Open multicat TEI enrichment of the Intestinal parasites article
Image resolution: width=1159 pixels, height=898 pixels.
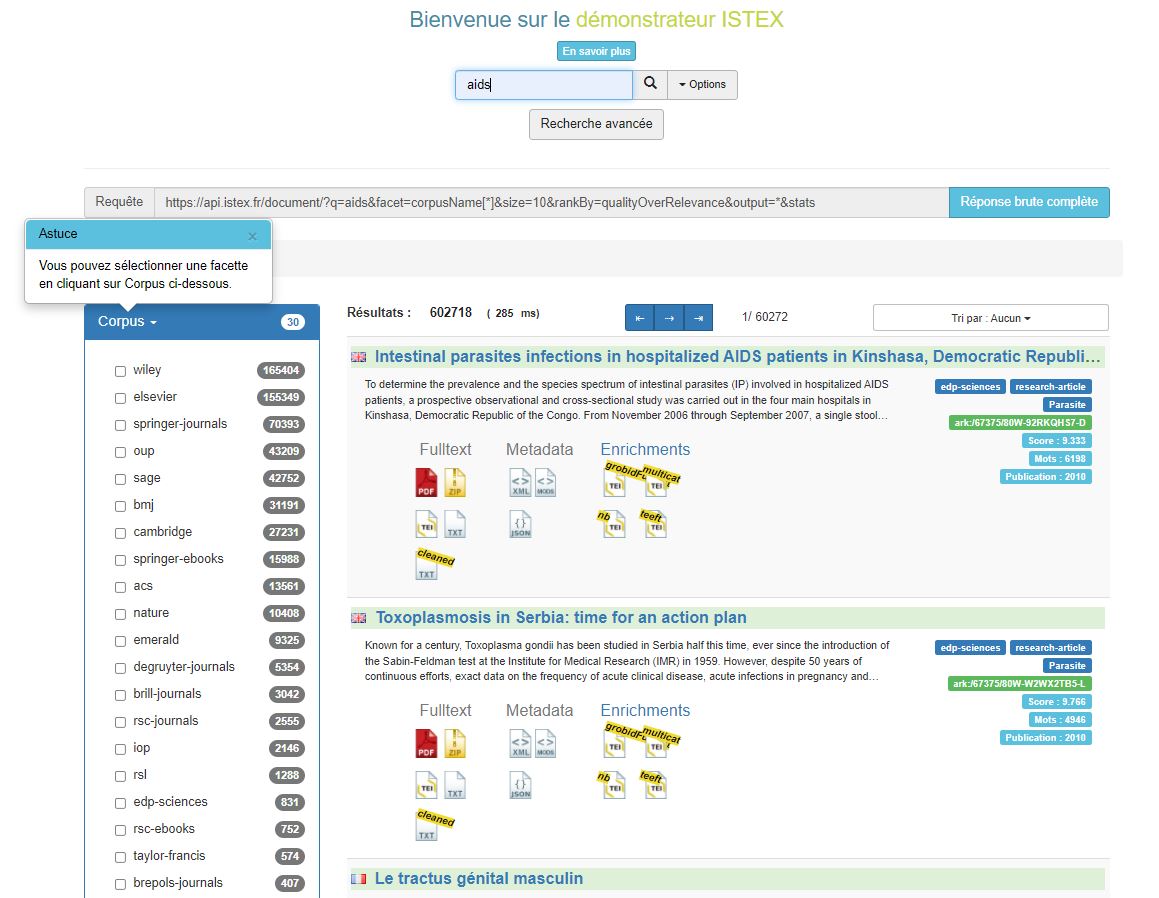point(657,480)
